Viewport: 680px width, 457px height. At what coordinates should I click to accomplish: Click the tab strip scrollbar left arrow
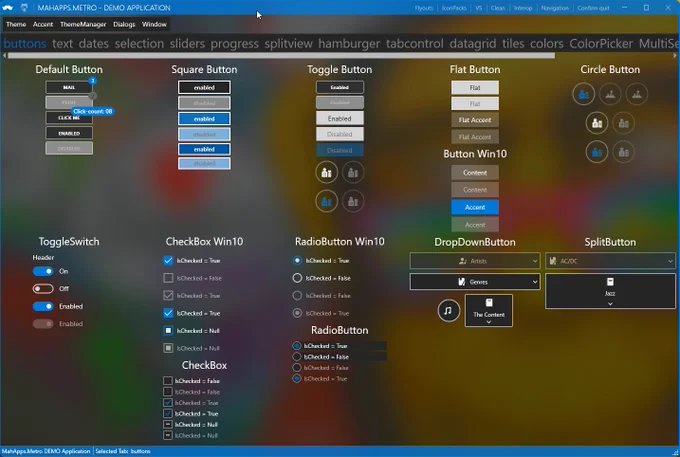[4, 55]
